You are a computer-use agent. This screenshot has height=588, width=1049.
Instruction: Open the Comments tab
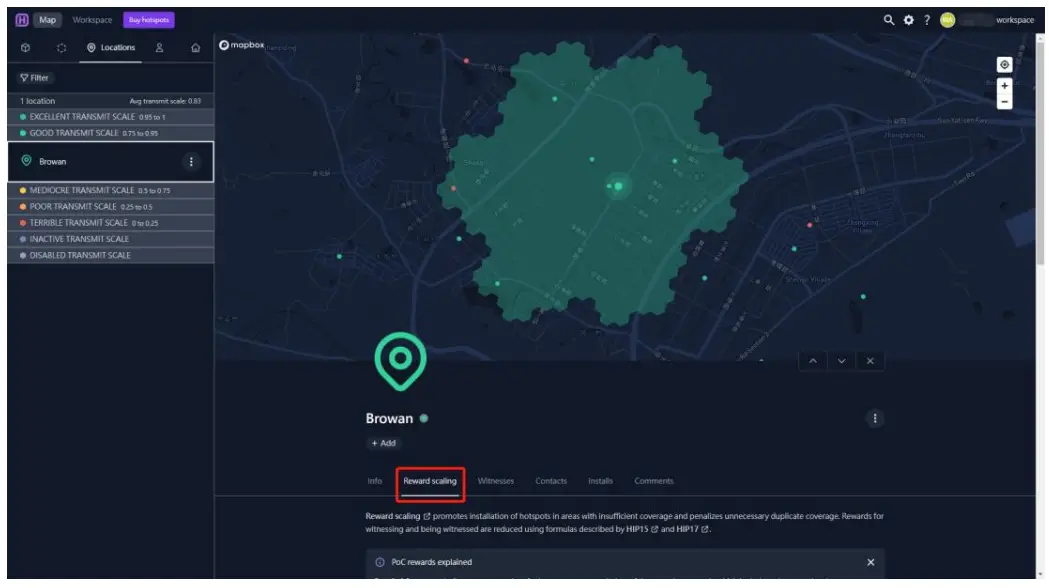pos(654,481)
